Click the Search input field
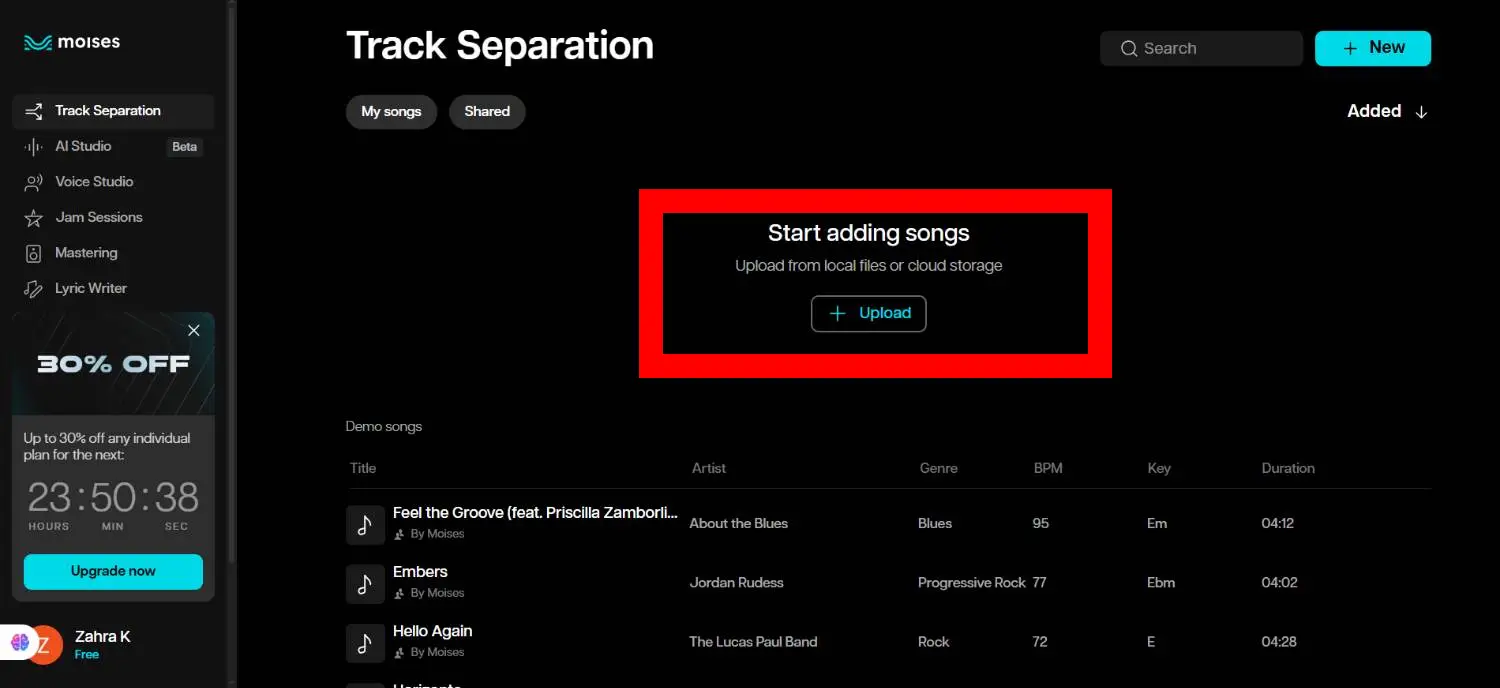Screen dimensions: 1500x688 pyautogui.click(x=1210, y=49)
